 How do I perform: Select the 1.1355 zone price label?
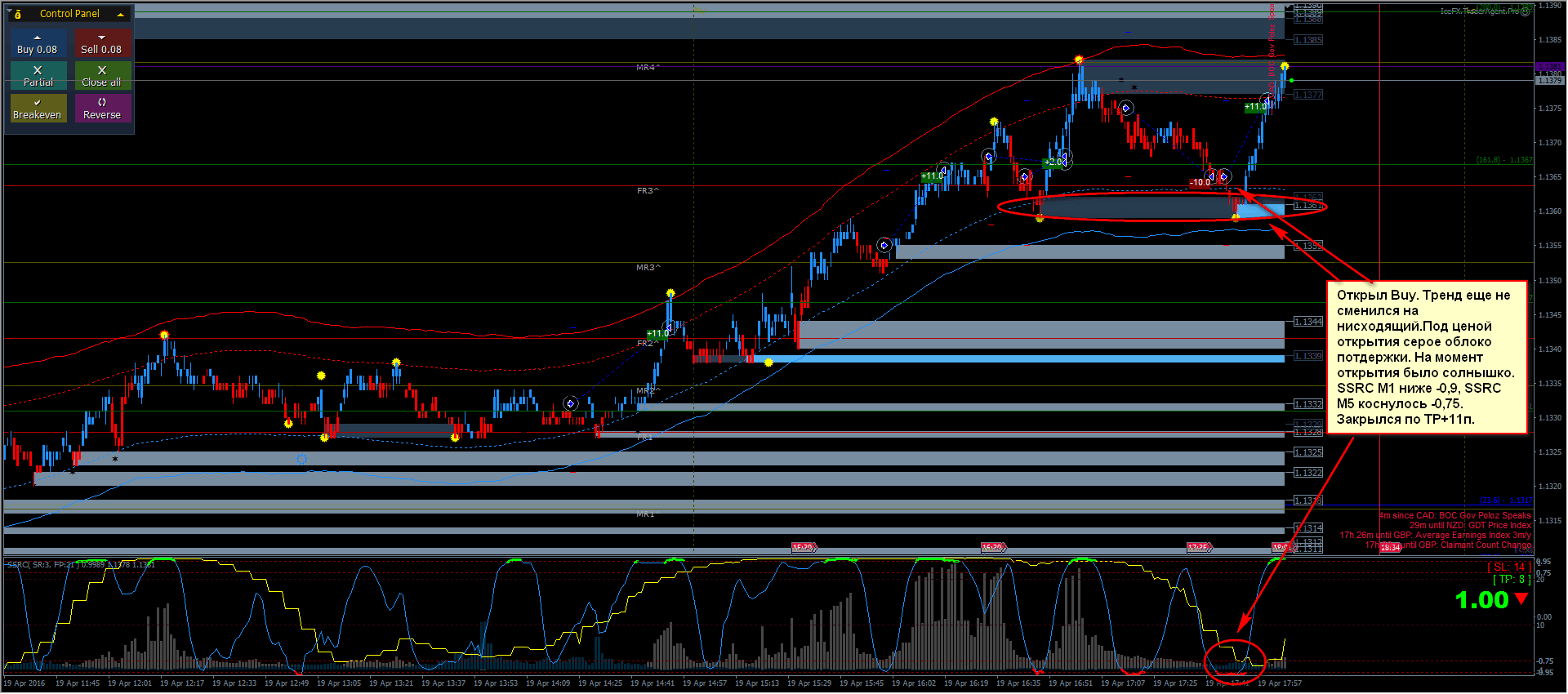tap(1308, 246)
